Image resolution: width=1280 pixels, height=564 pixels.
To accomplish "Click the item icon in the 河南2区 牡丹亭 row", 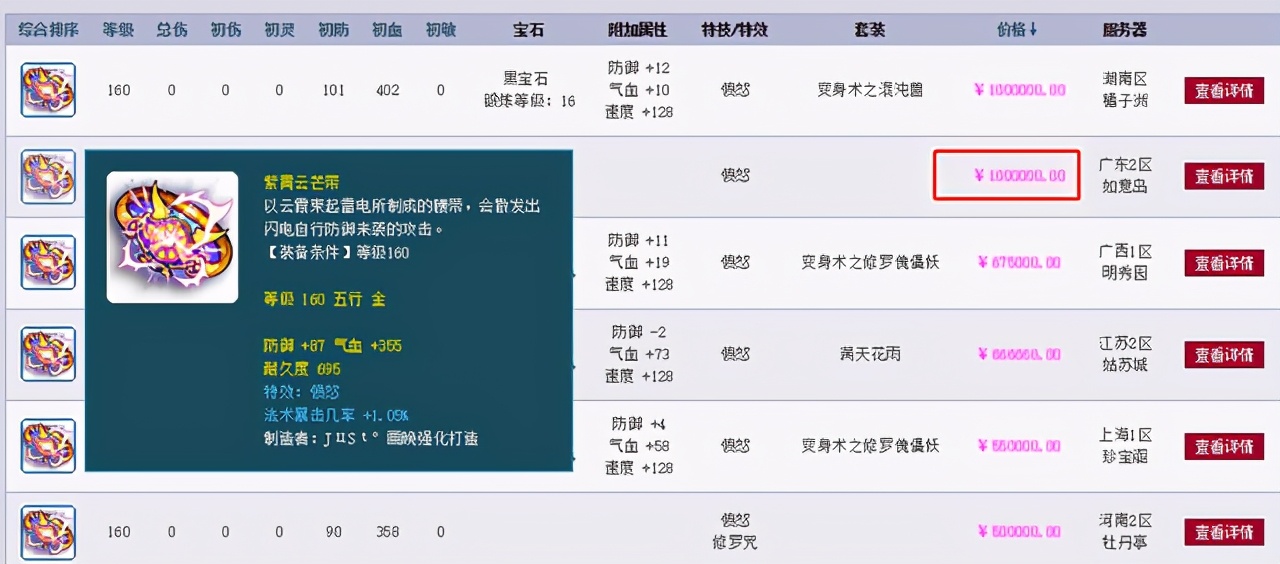I will 48,532.
